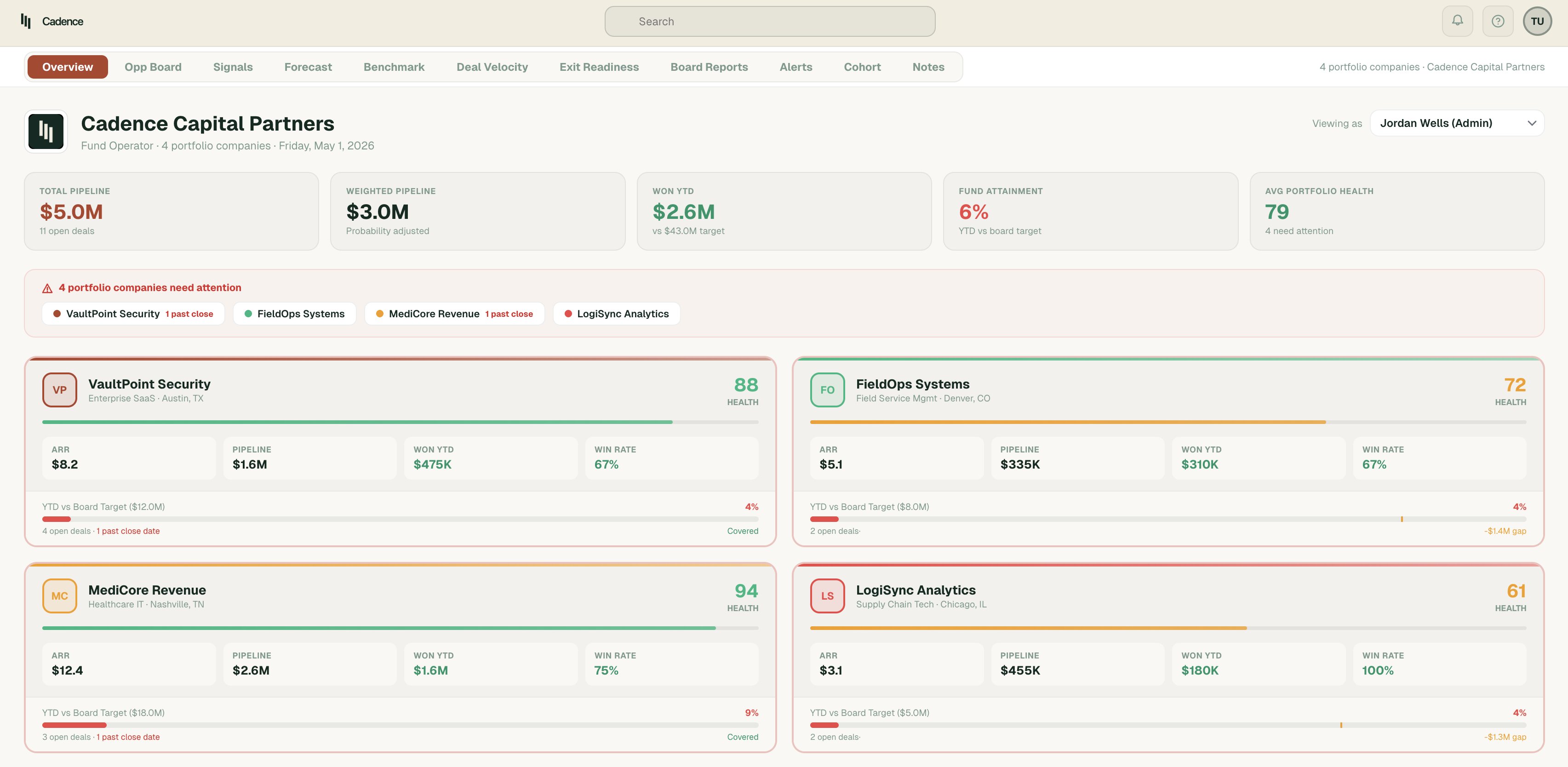This screenshot has width=1568, height=767.
Task: Open the Benchmark tab
Action: point(394,67)
